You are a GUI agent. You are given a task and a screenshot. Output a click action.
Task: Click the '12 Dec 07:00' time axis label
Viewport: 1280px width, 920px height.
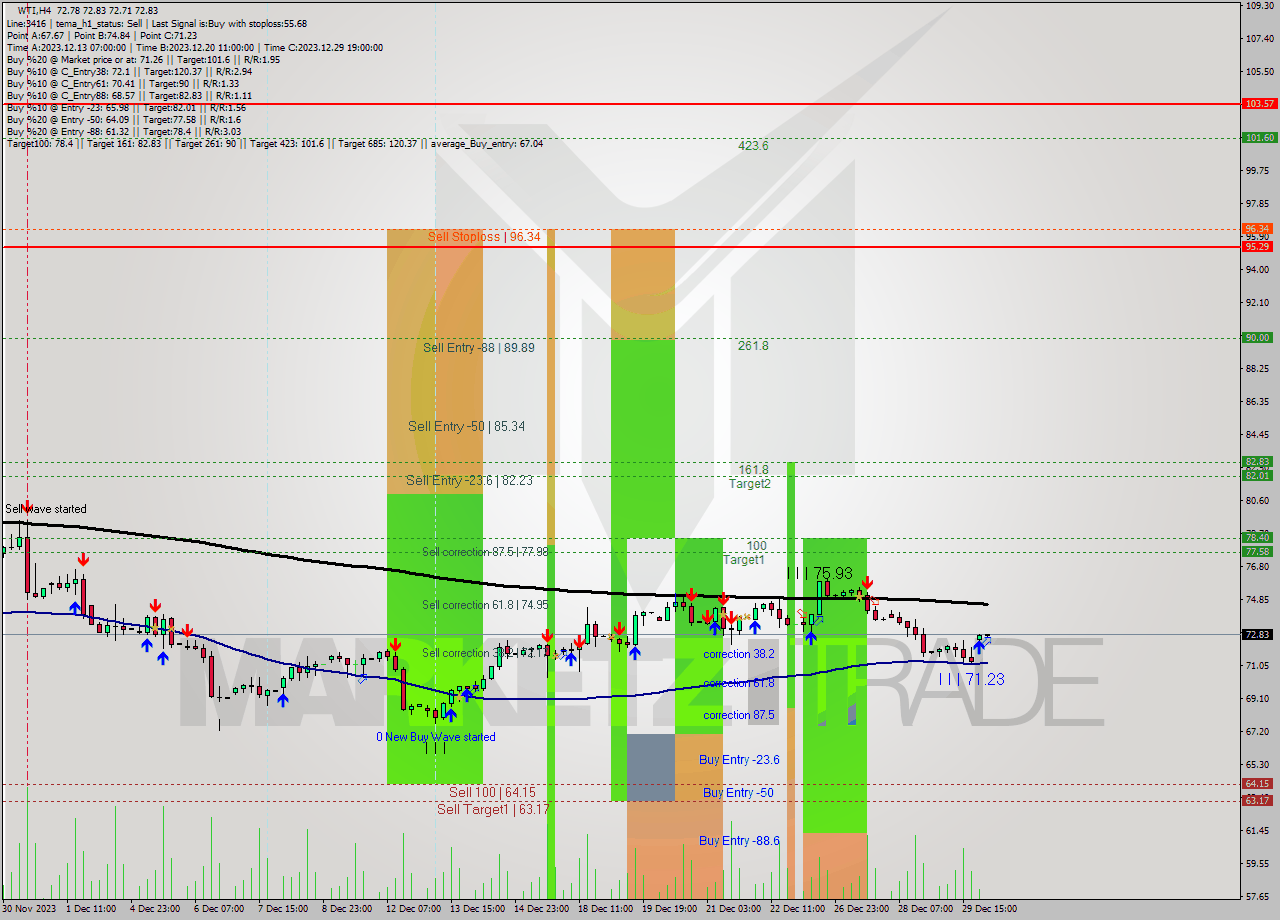tap(413, 909)
